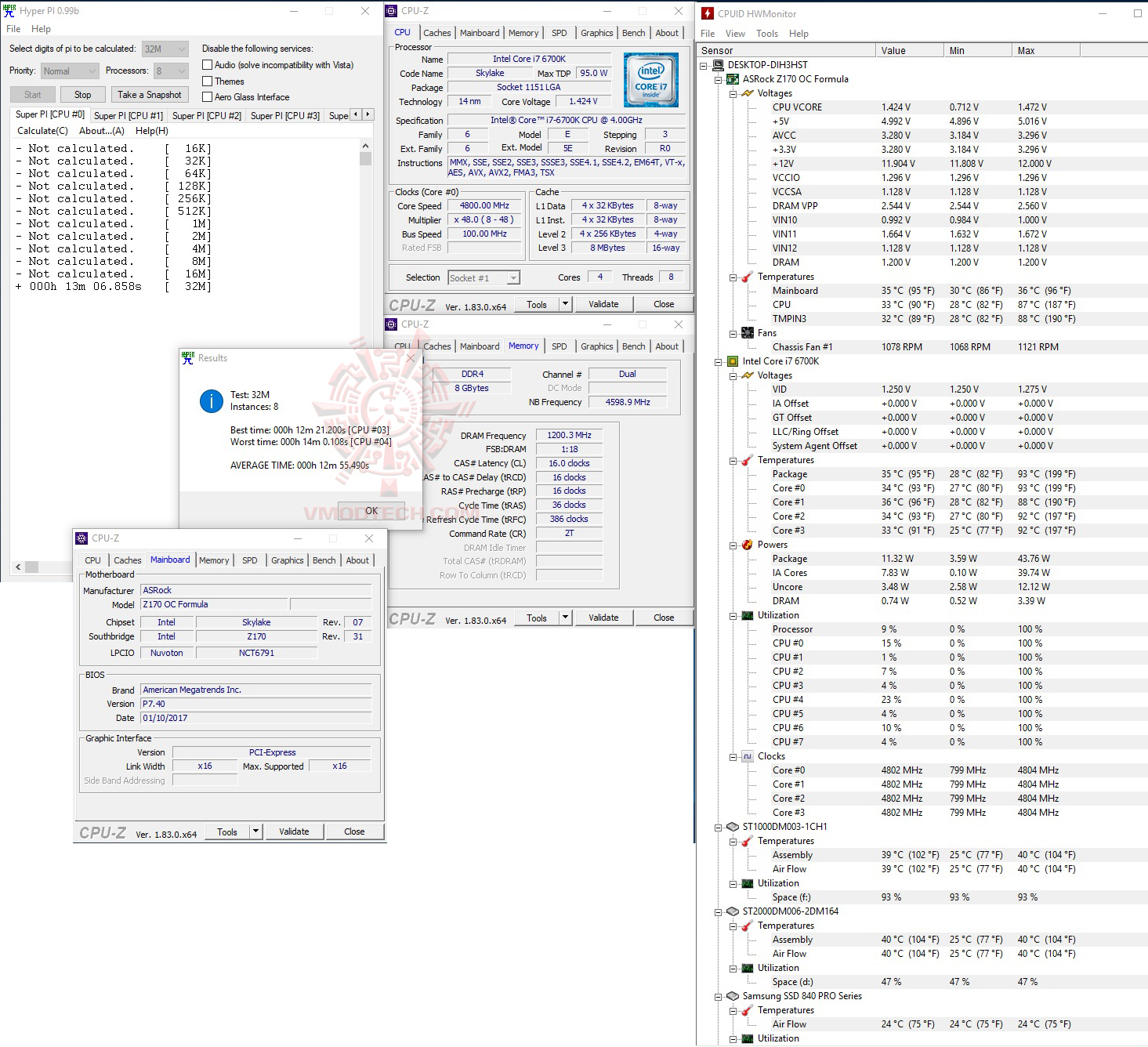1148x1047 pixels.
Task: Select the SPD tab in Mainboard CPU-Z window
Action: pyautogui.click(x=249, y=560)
